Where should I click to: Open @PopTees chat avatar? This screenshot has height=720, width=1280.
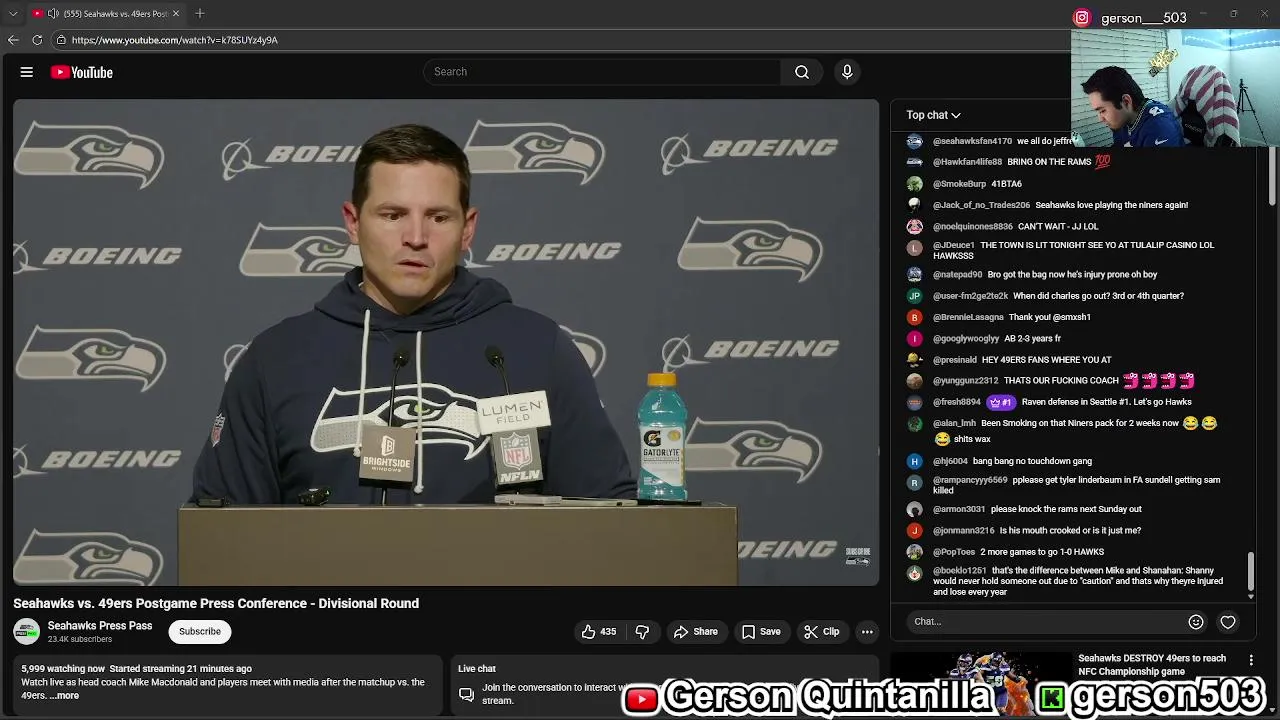(x=914, y=552)
